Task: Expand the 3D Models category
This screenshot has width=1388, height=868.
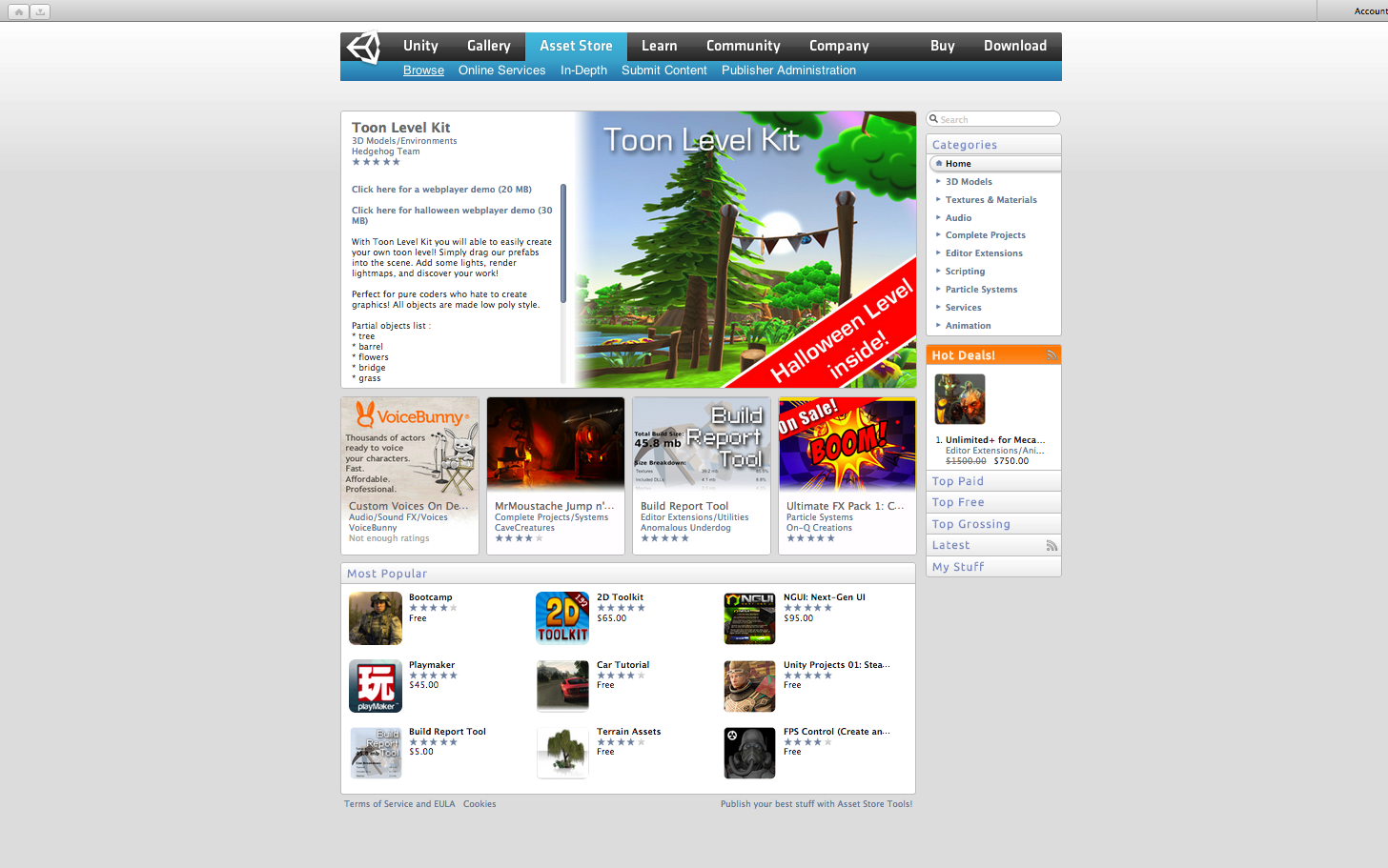Action: pos(969,182)
